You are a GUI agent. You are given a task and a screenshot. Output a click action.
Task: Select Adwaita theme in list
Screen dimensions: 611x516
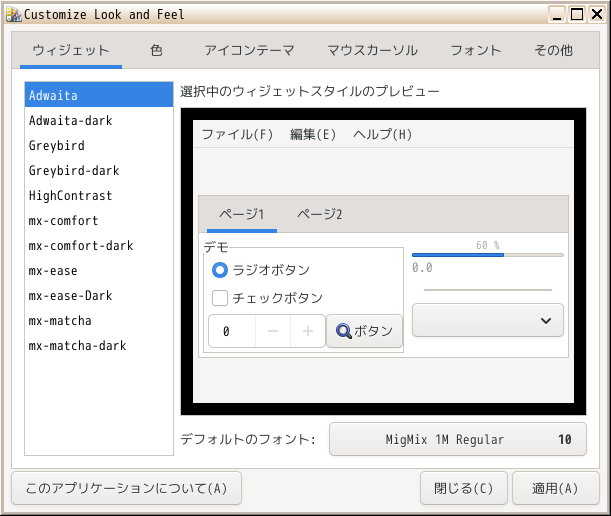point(99,95)
